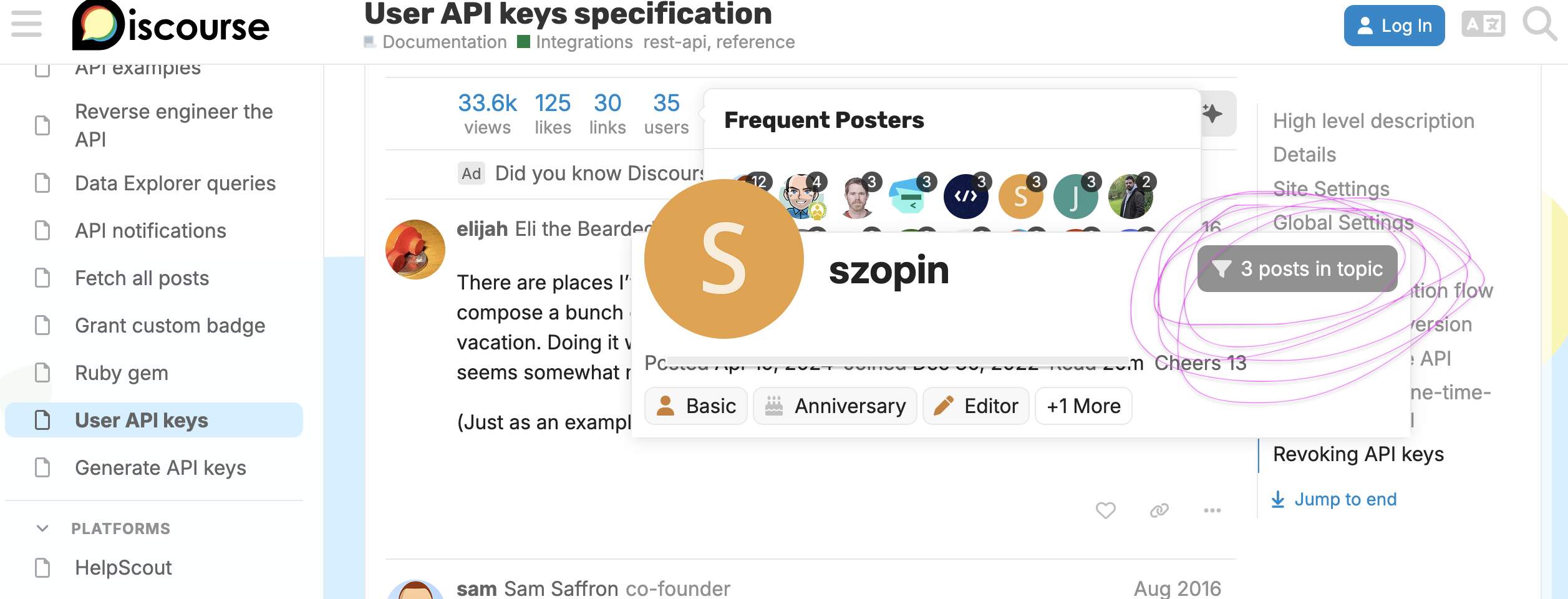
Task: Click szopin's large orange avatar
Action: tap(724, 259)
